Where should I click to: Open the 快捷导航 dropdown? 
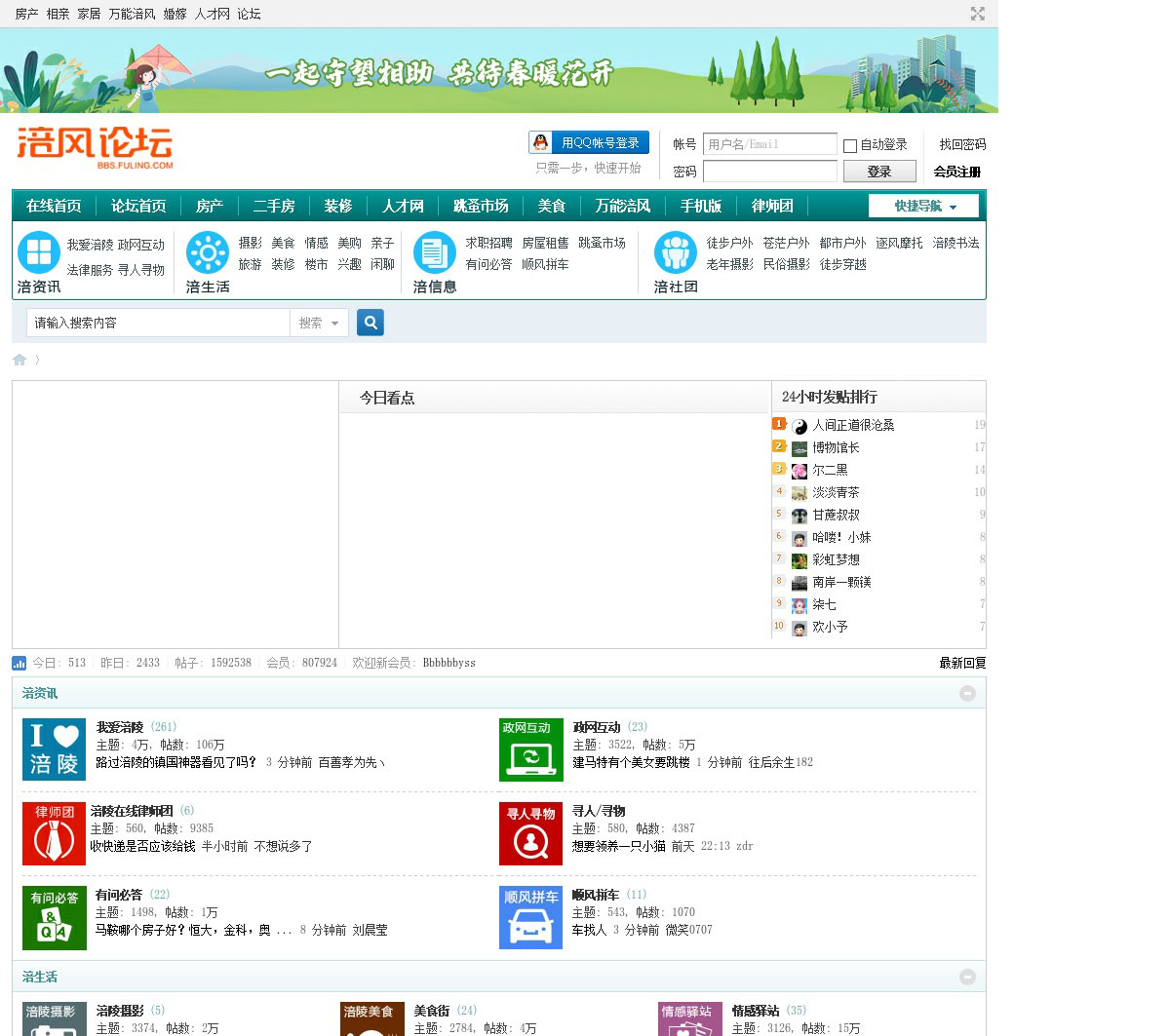(x=924, y=206)
